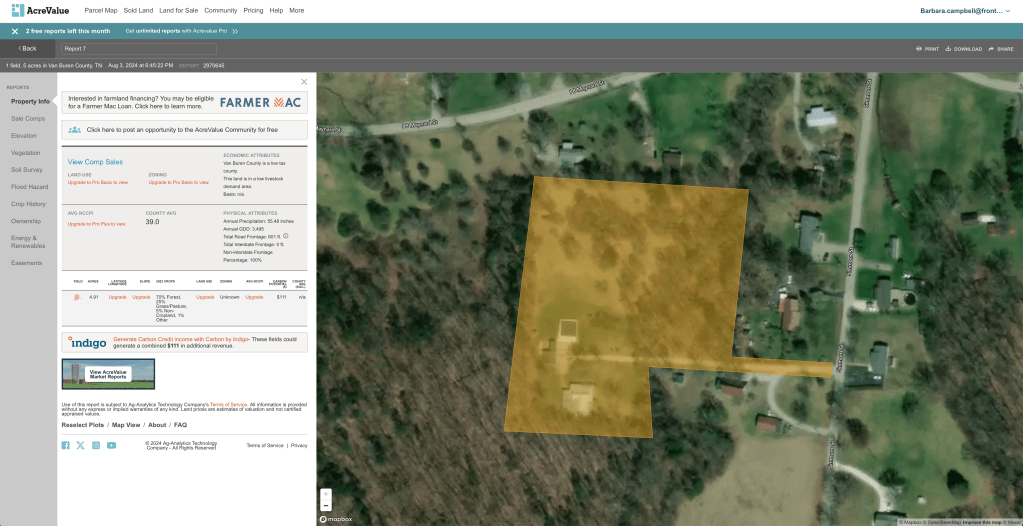Open the Instagram social icon
This screenshot has width=1023, height=526.
[96, 445]
